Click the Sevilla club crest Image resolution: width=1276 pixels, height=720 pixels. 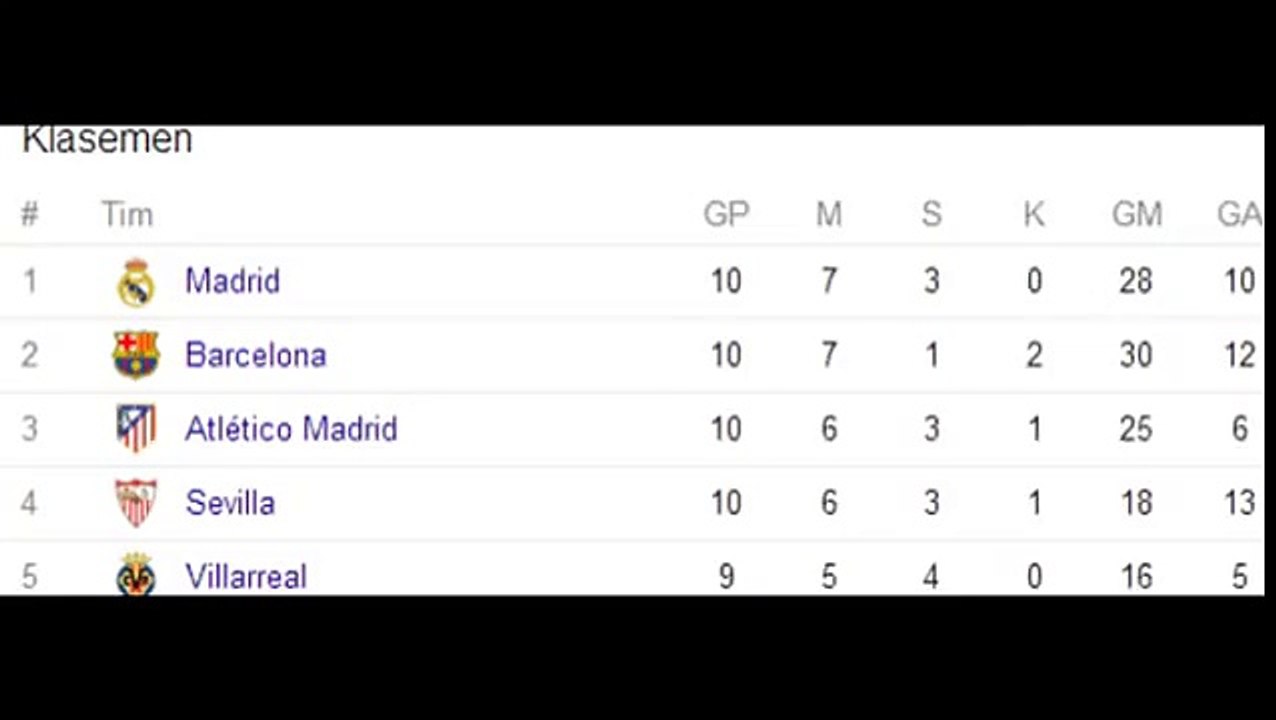(x=135, y=503)
